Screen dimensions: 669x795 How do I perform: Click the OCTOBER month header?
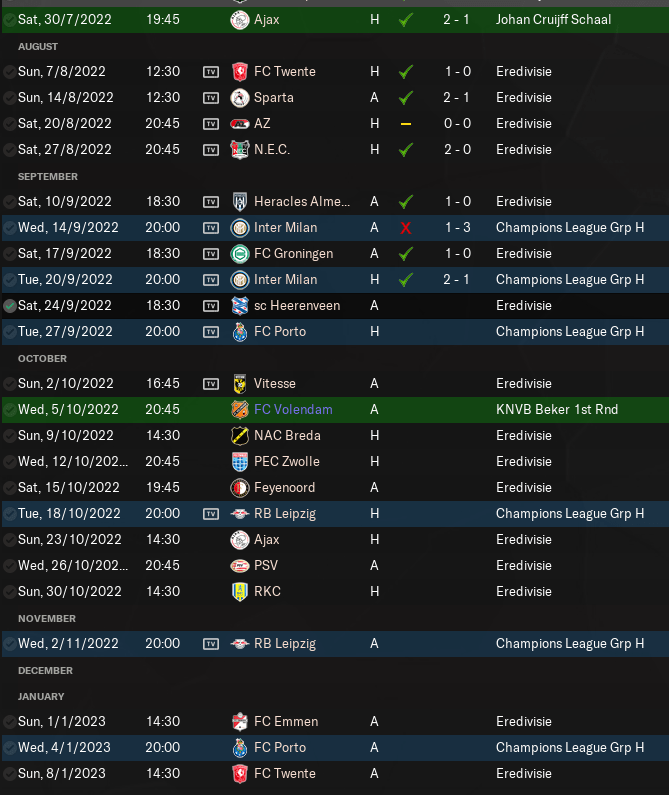pos(42,358)
